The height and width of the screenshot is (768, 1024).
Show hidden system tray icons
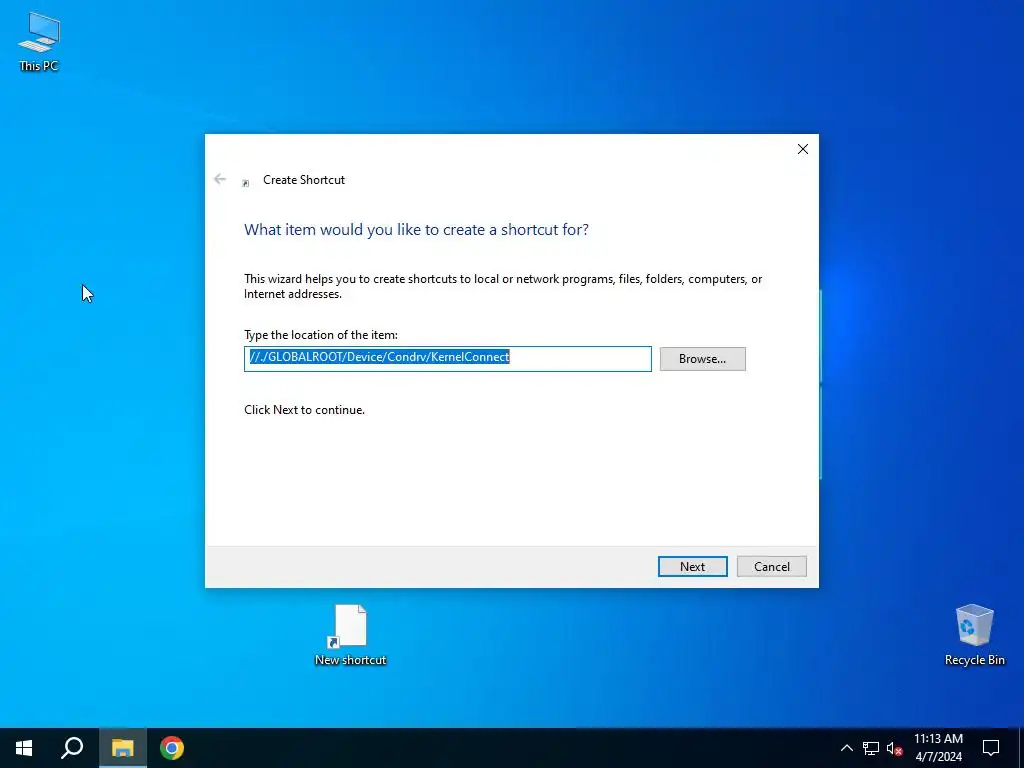point(846,748)
